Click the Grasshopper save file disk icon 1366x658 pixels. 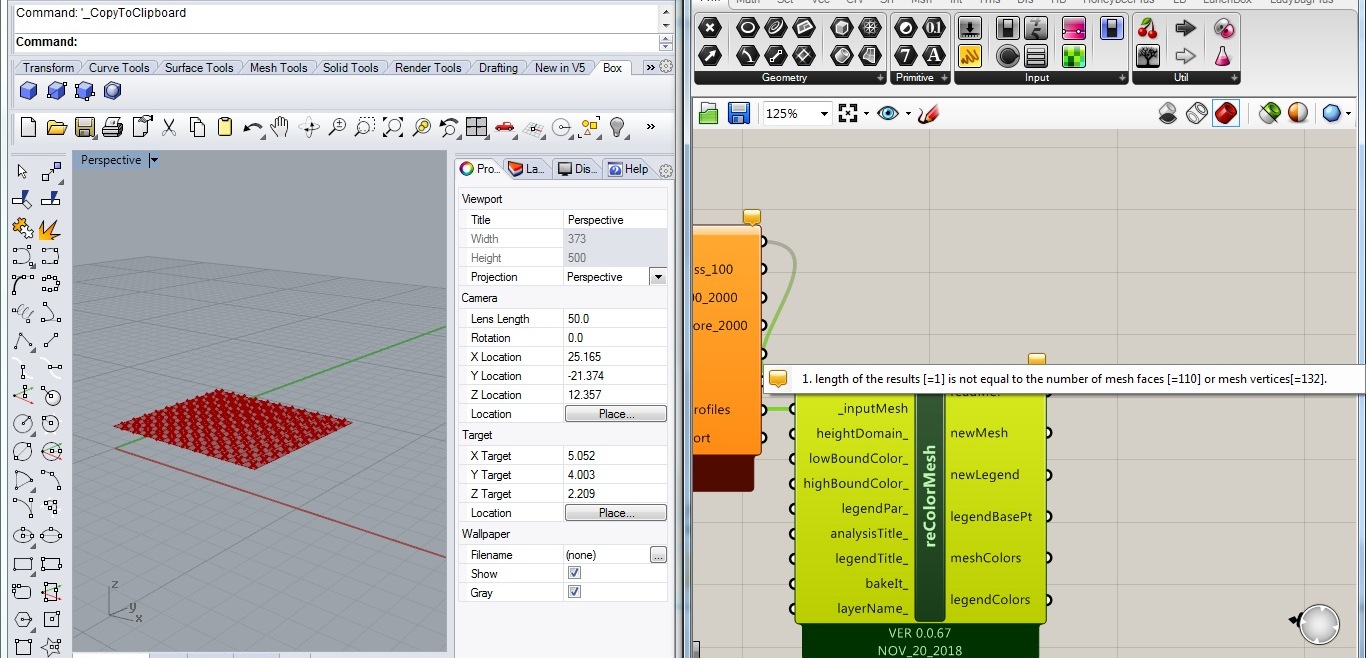click(x=739, y=113)
